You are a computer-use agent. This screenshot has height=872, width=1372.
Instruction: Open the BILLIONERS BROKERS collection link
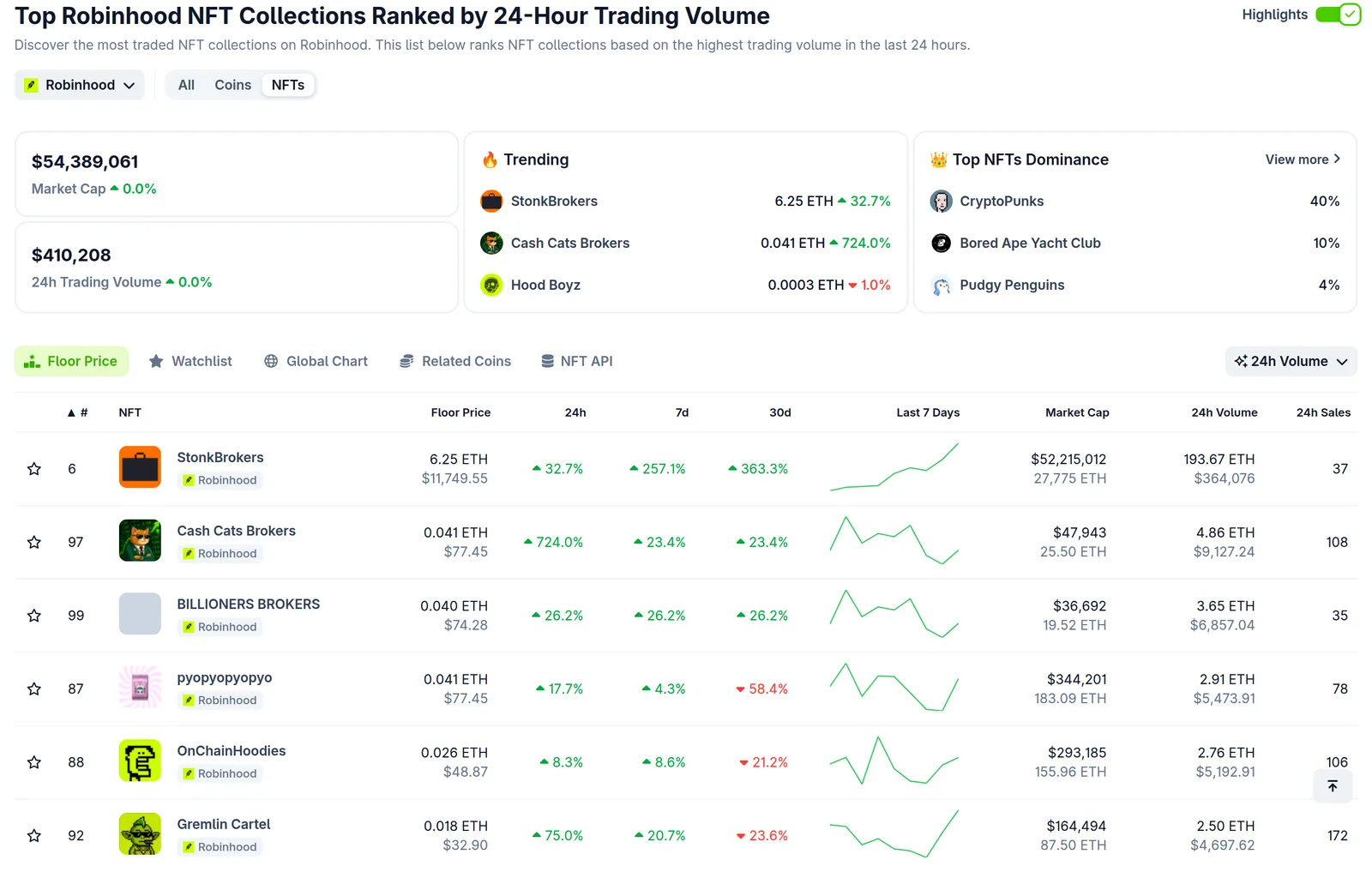tap(248, 604)
